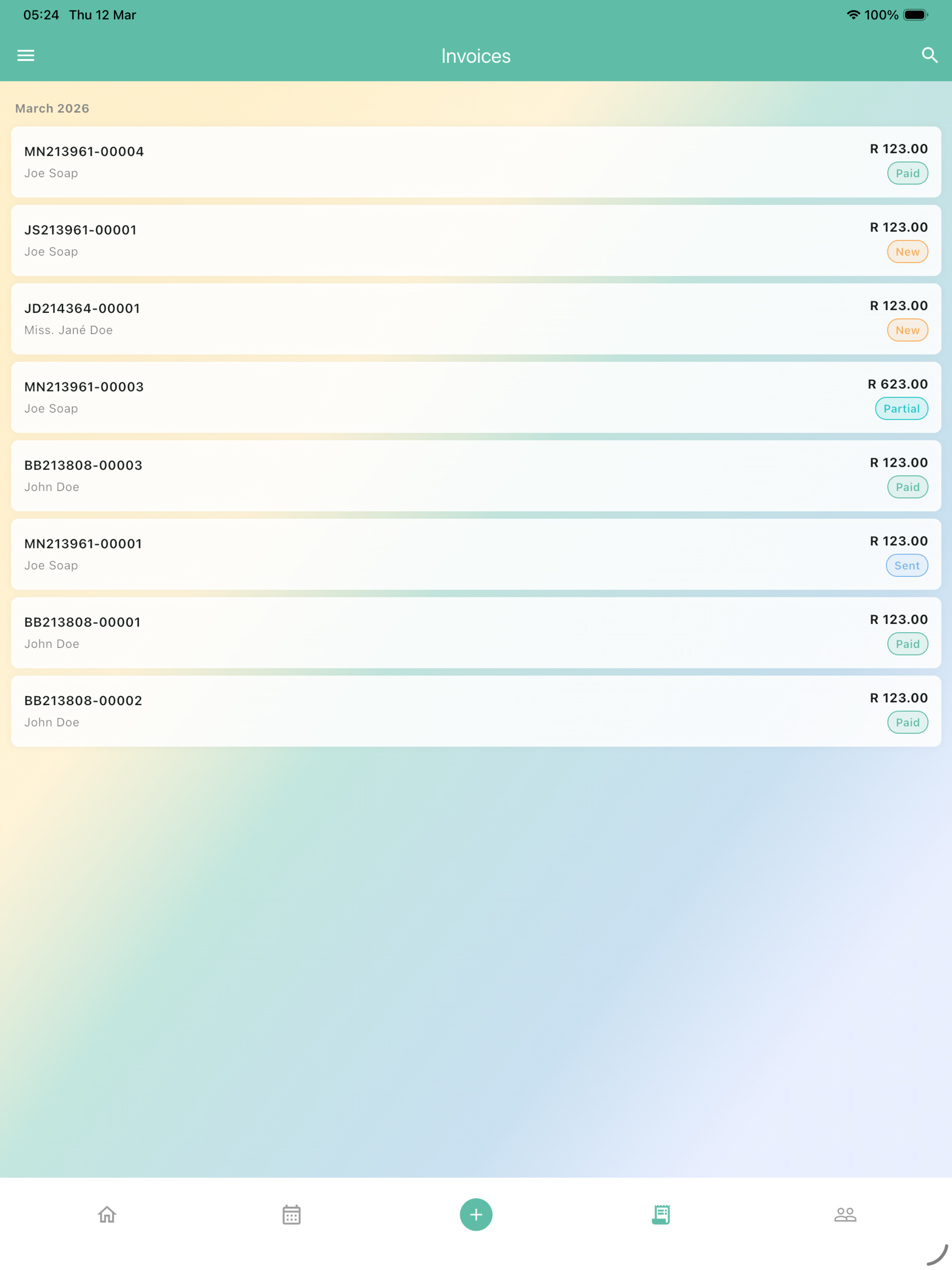Go to the Home tab icon
Screen dimensions: 952x1270
coord(107,1214)
